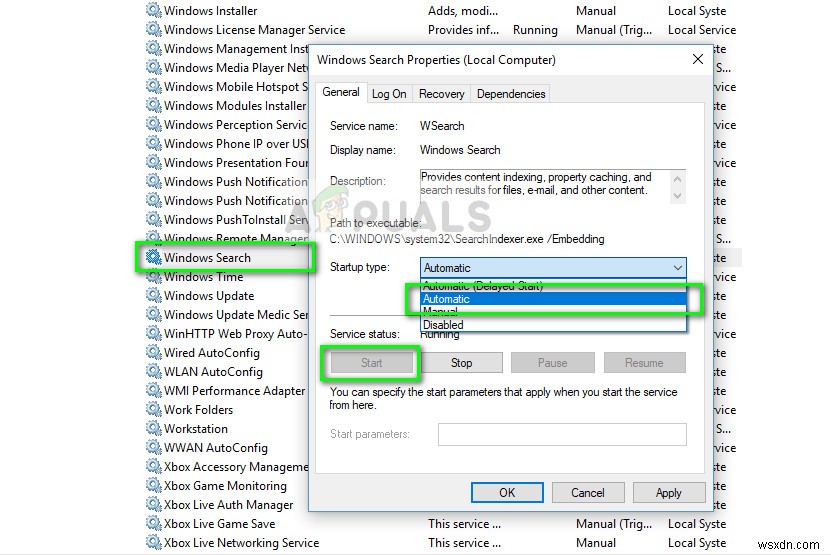The width and height of the screenshot is (831, 555).
Task: Choose Automatic (Delayed Start) from the startup list
Action: click(x=553, y=286)
